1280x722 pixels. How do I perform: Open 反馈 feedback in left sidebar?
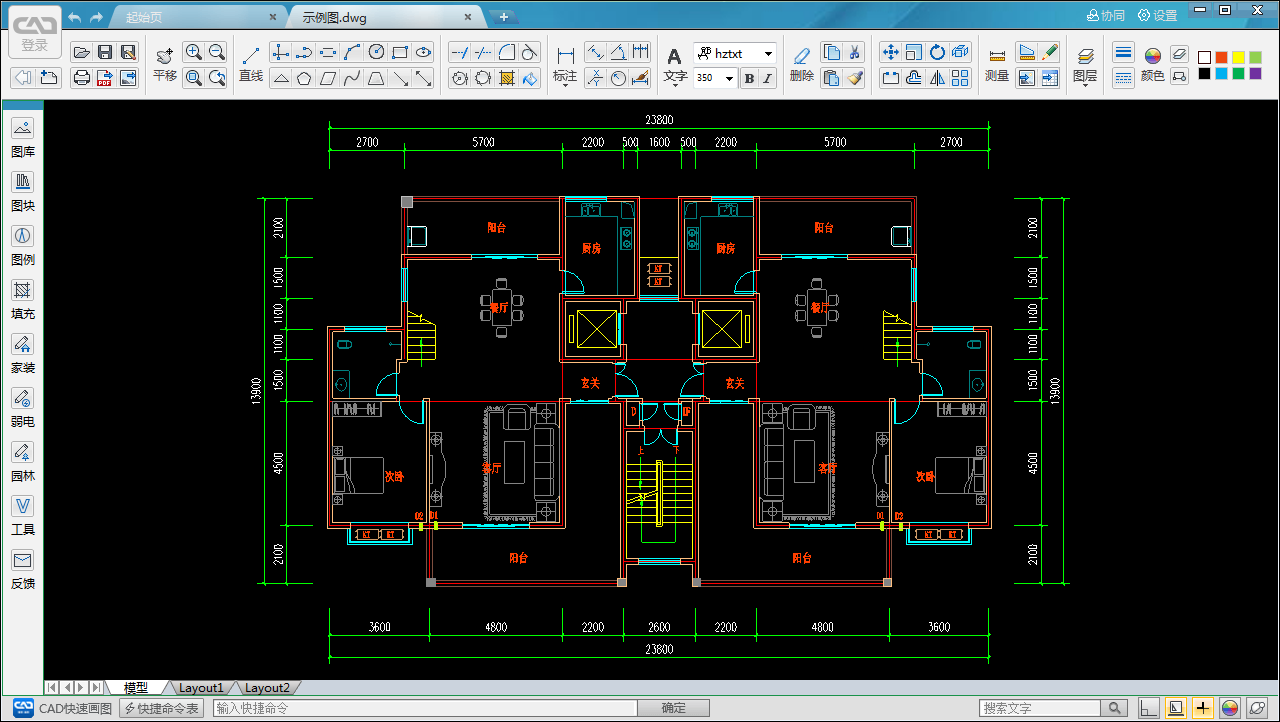click(23, 570)
